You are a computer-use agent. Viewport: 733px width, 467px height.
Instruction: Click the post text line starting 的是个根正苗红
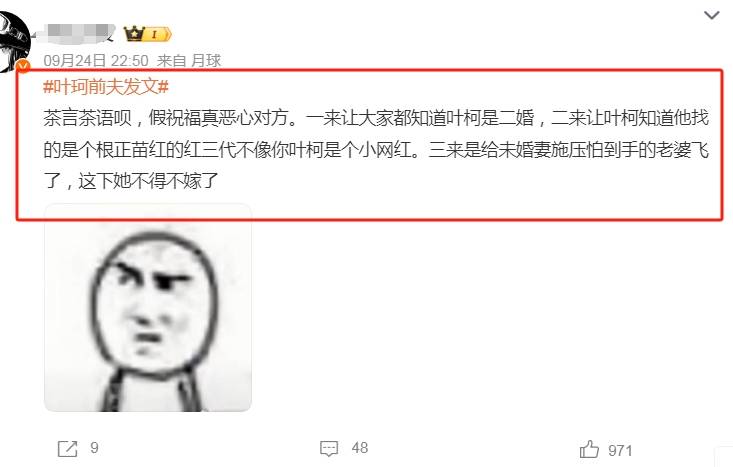tap(376, 149)
